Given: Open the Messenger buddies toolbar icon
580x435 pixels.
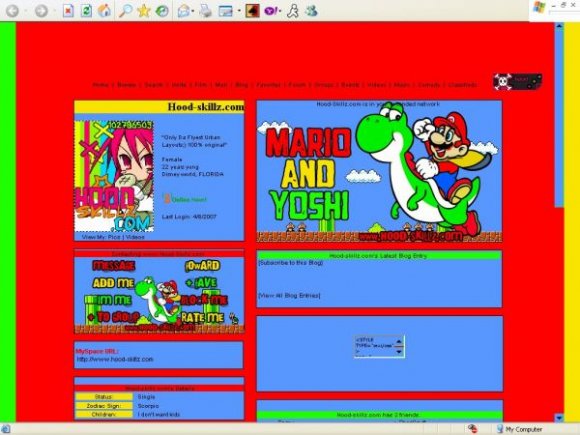Looking at the screenshot, I should tap(311, 11).
